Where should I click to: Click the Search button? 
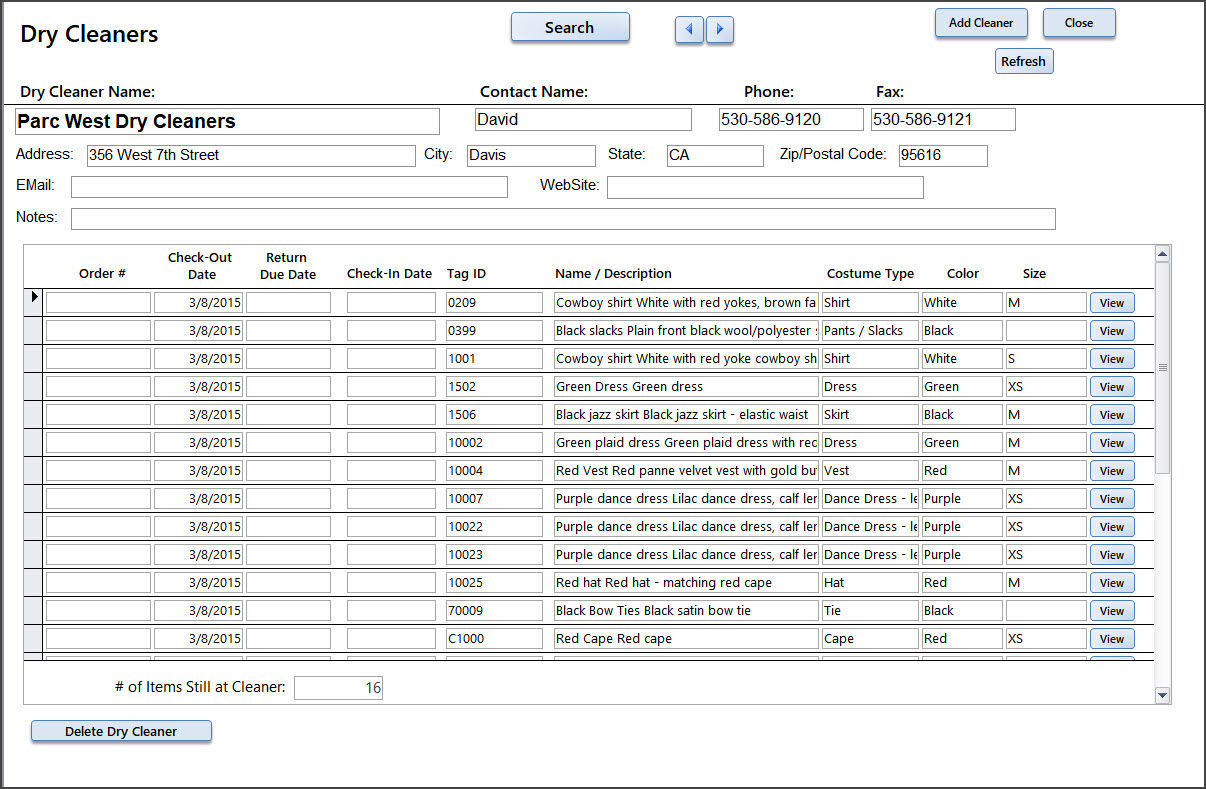coord(570,28)
